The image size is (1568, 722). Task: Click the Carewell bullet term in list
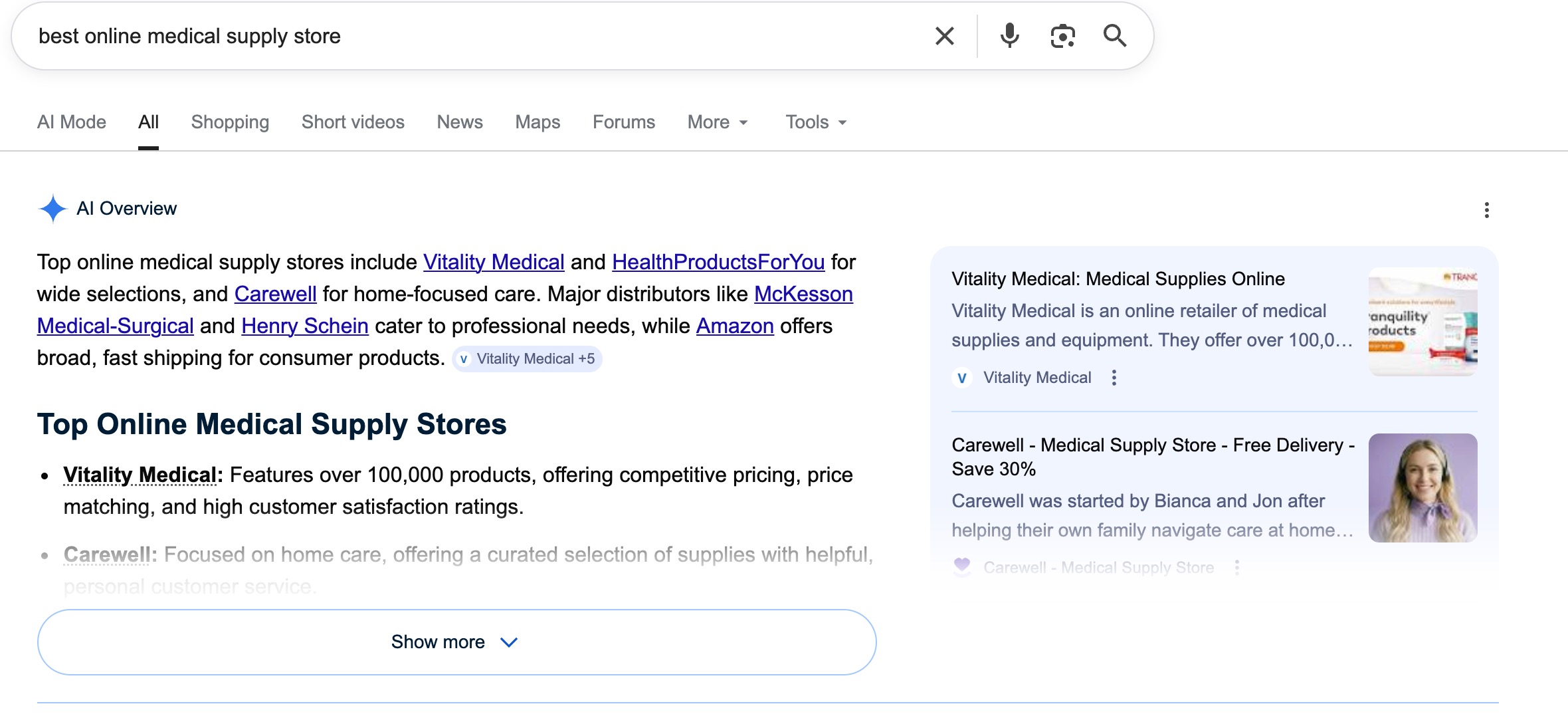[x=107, y=554]
